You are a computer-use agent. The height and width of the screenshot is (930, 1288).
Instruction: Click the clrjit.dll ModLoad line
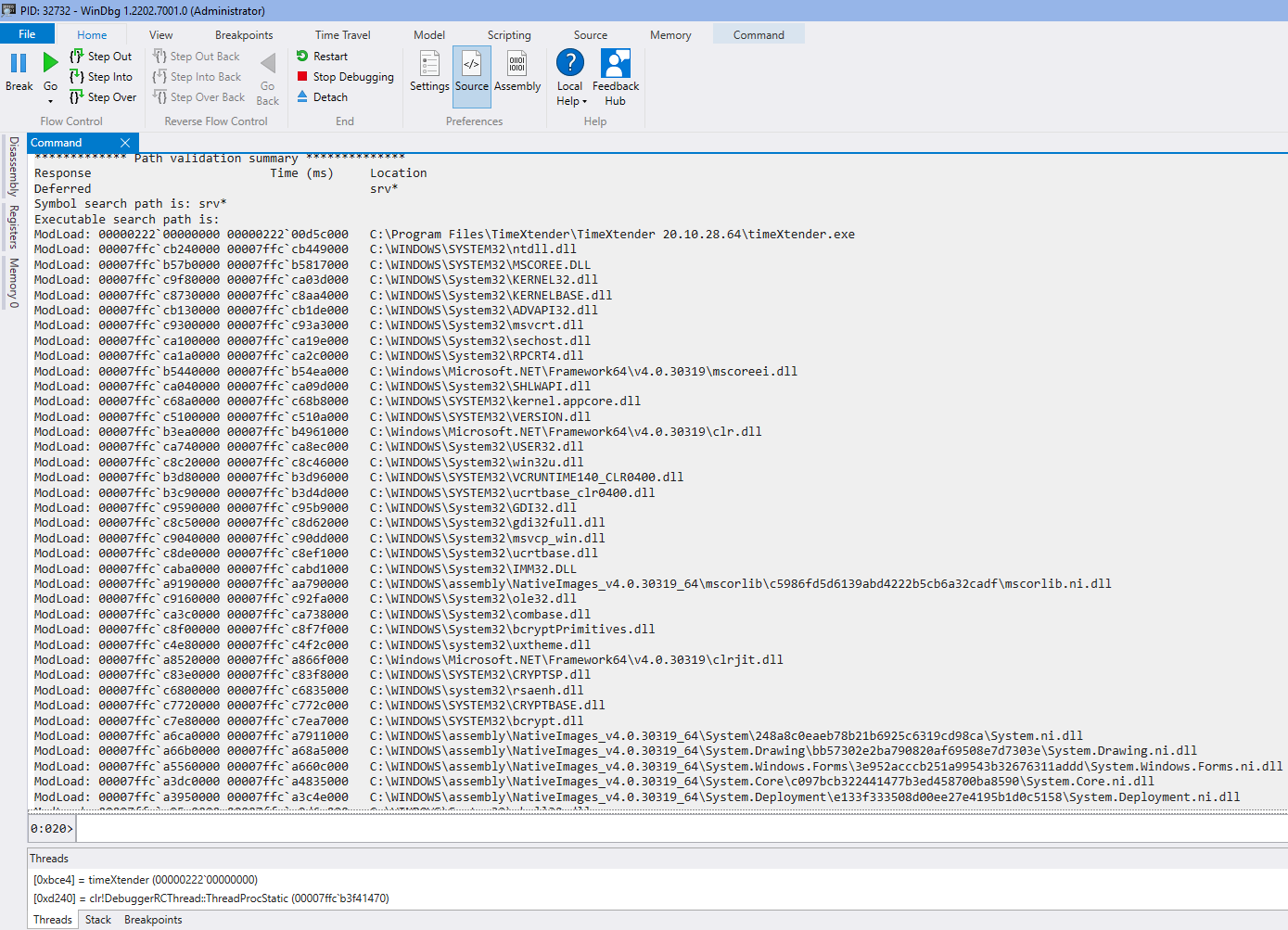(x=408, y=660)
